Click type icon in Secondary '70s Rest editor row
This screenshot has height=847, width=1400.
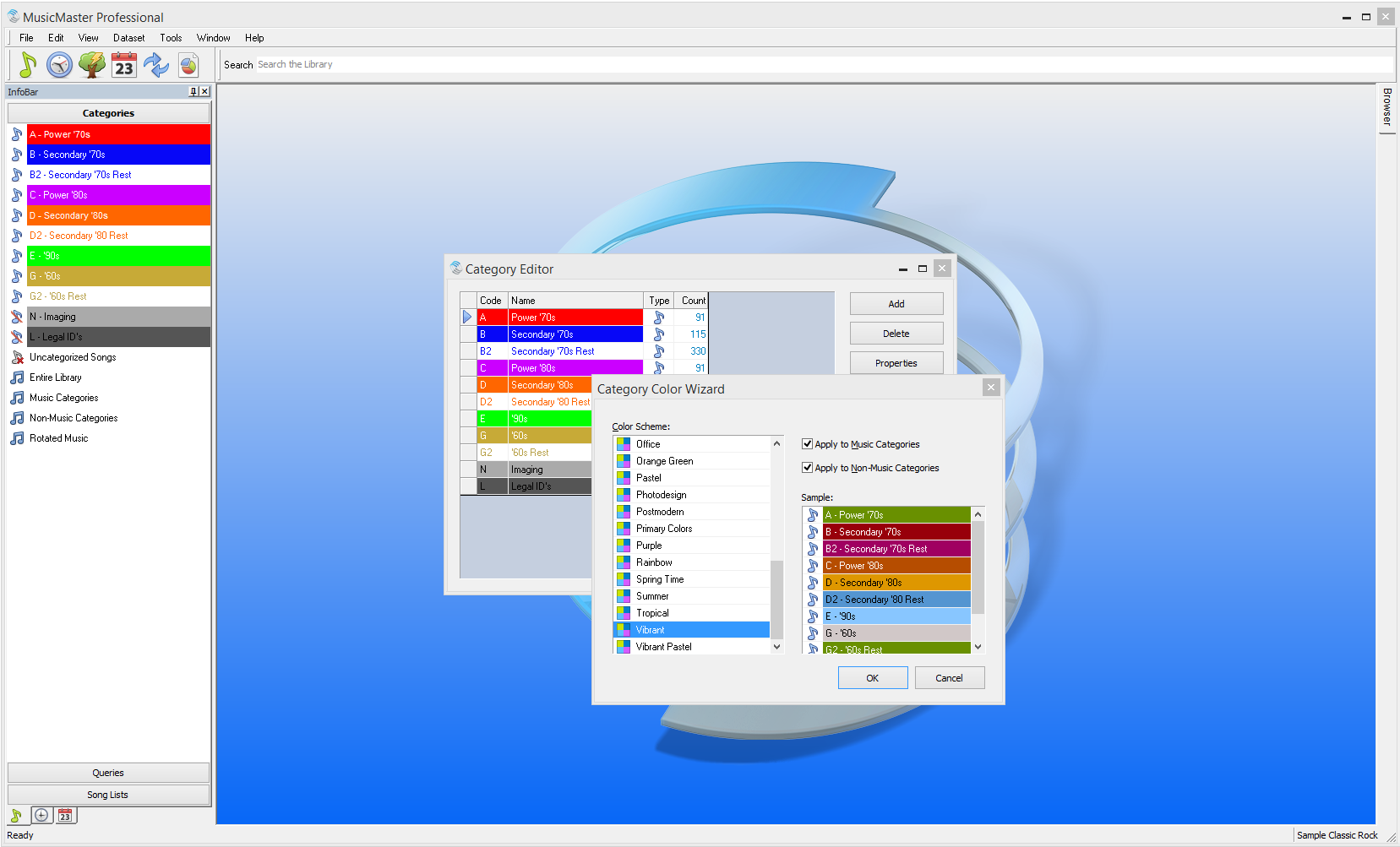[x=659, y=351]
